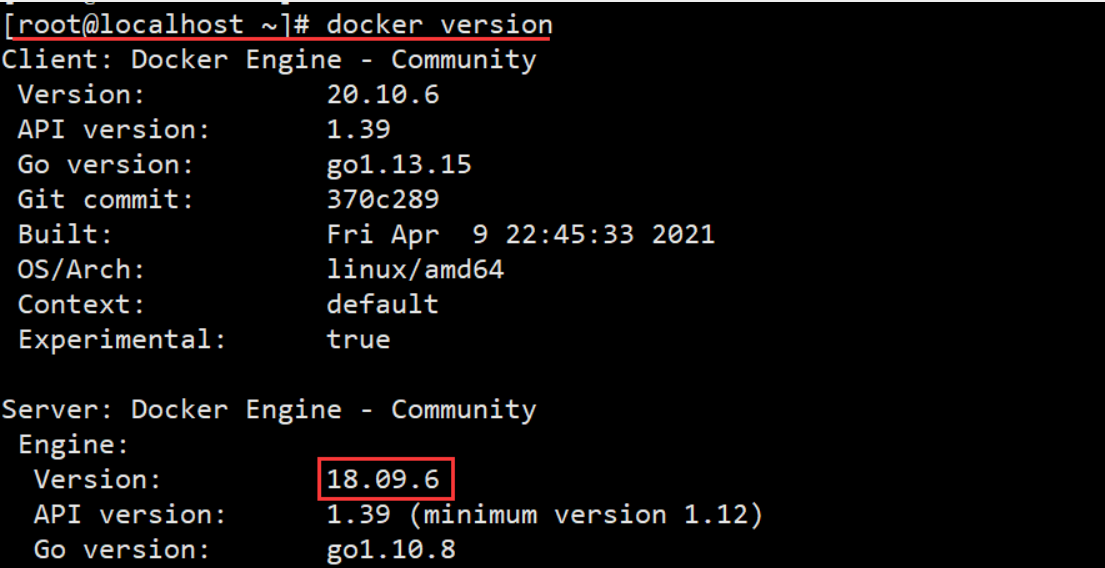Click the docker version command text
The image size is (1105, 568).
click(439, 25)
